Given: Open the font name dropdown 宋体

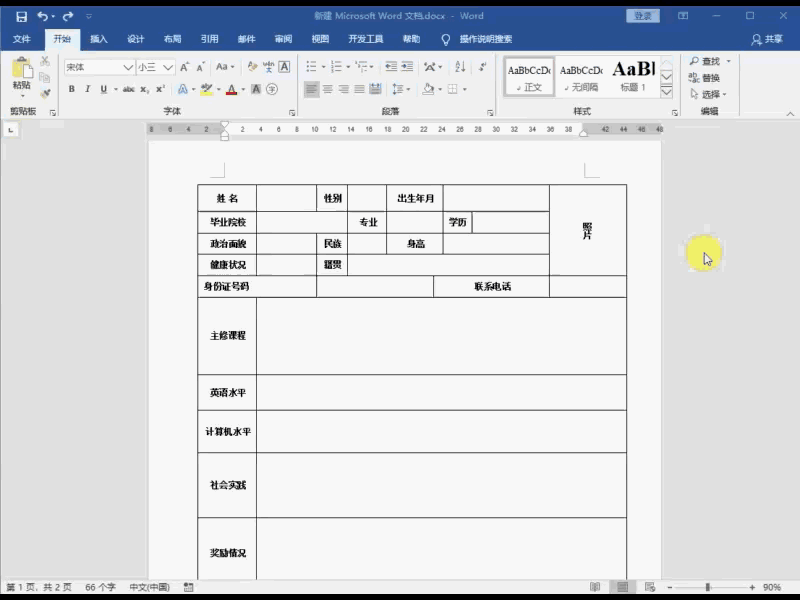Looking at the screenshot, I should tap(128, 67).
